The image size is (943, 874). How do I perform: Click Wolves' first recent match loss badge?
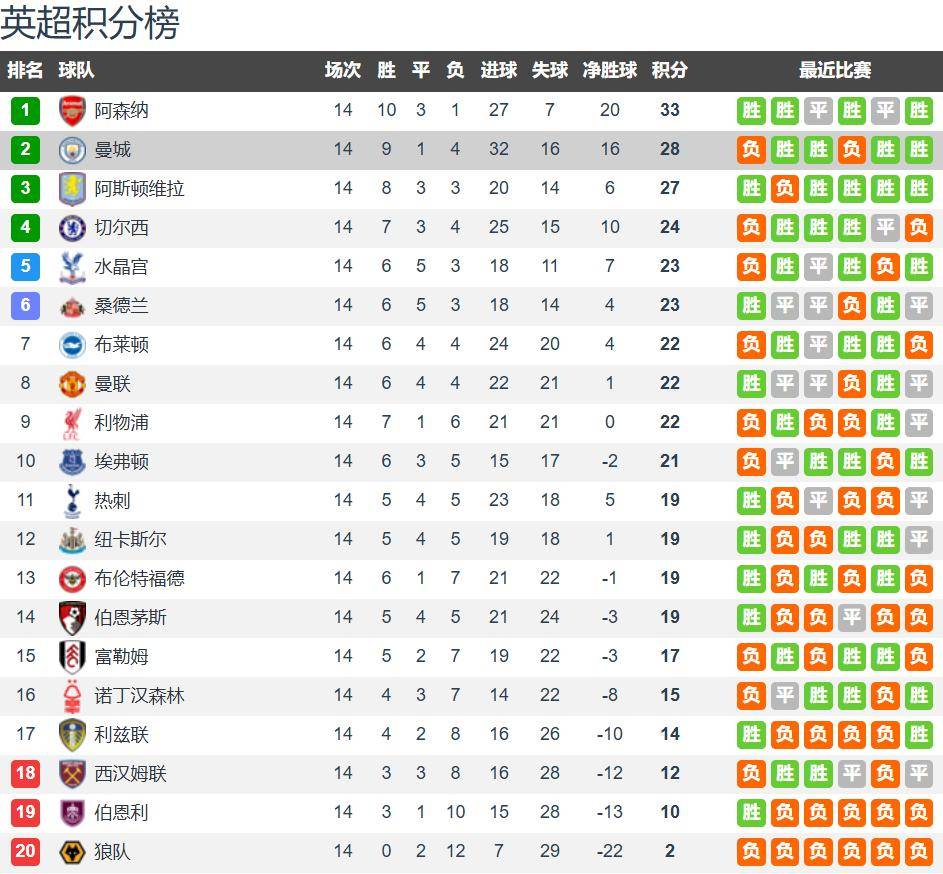[751, 851]
